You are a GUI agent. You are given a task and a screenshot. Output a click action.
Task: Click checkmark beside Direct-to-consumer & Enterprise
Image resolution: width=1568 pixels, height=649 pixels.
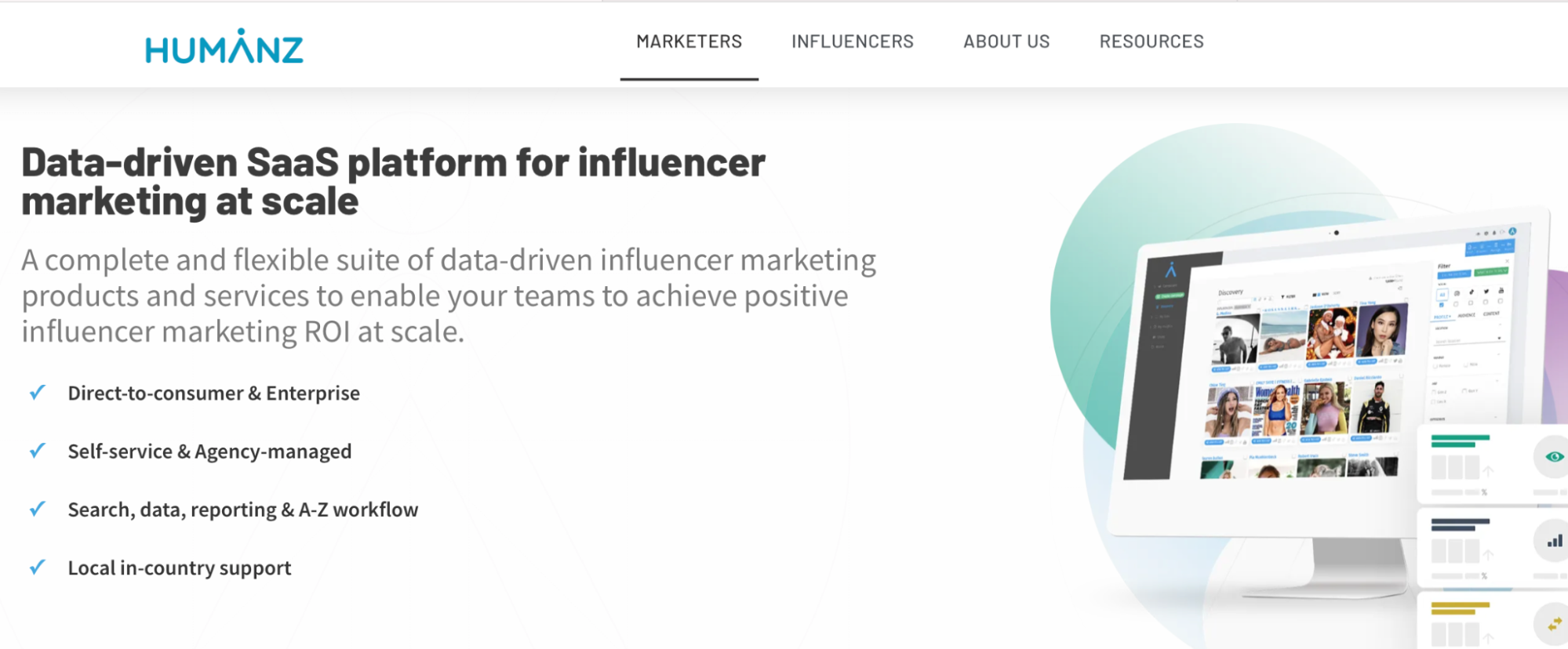[37, 393]
